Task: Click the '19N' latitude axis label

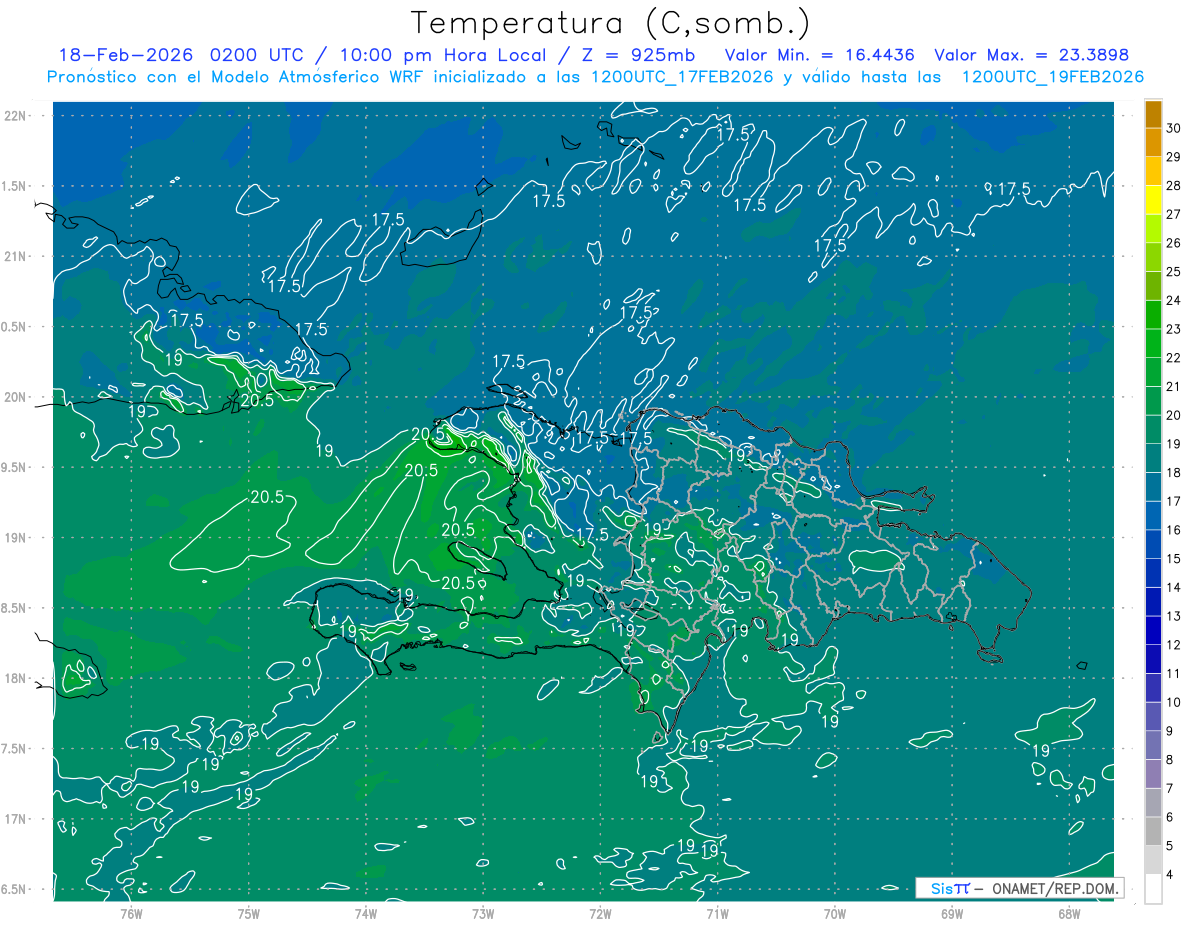Action: coord(17,538)
